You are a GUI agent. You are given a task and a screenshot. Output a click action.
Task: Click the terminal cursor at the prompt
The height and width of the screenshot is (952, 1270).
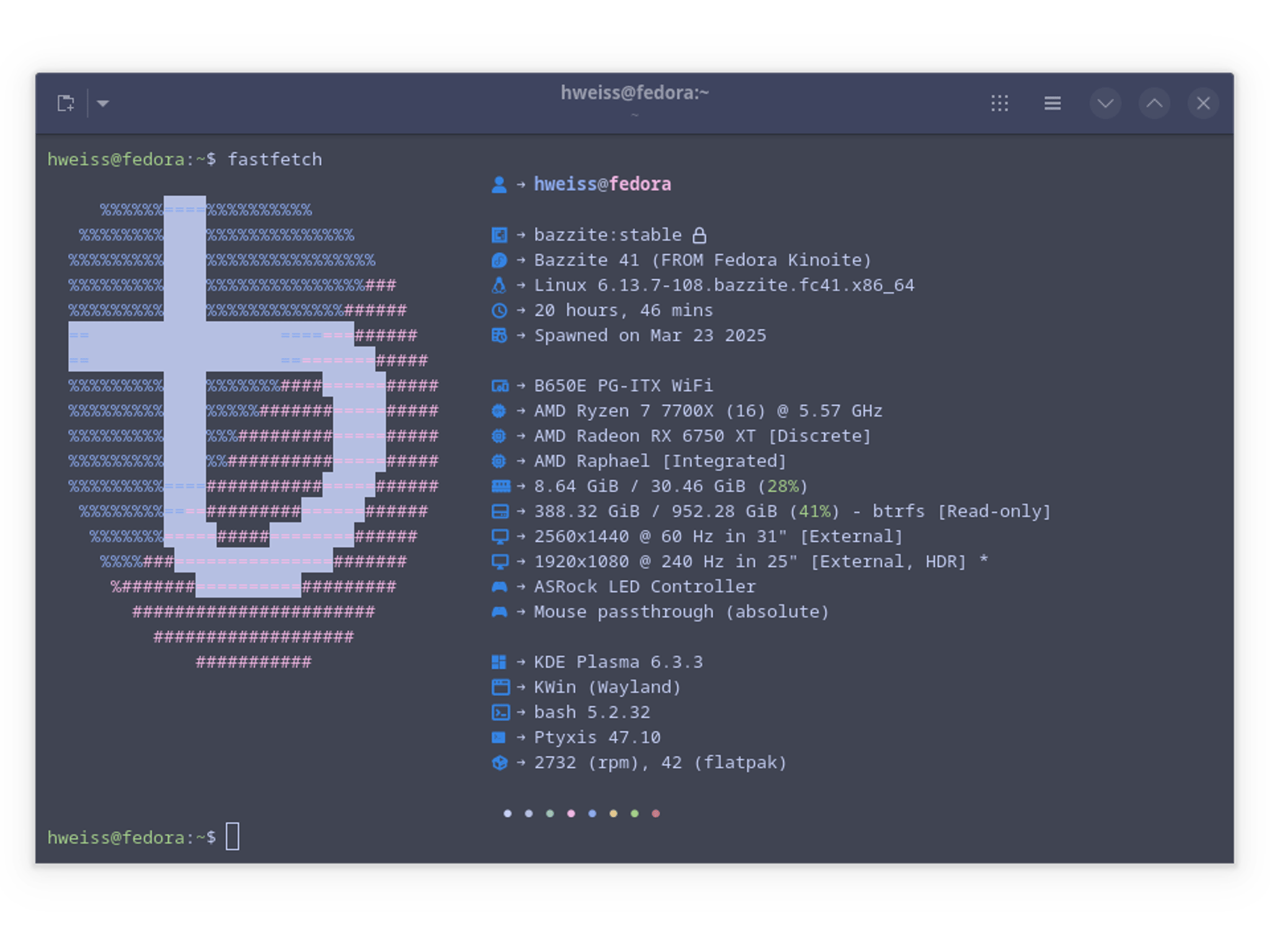[x=233, y=836]
